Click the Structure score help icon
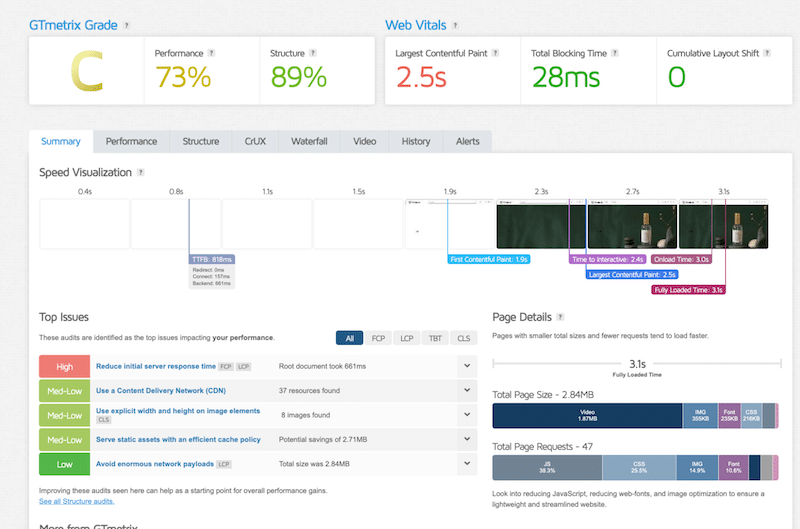Image resolution: width=800 pixels, height=529 pixels. 314,52
